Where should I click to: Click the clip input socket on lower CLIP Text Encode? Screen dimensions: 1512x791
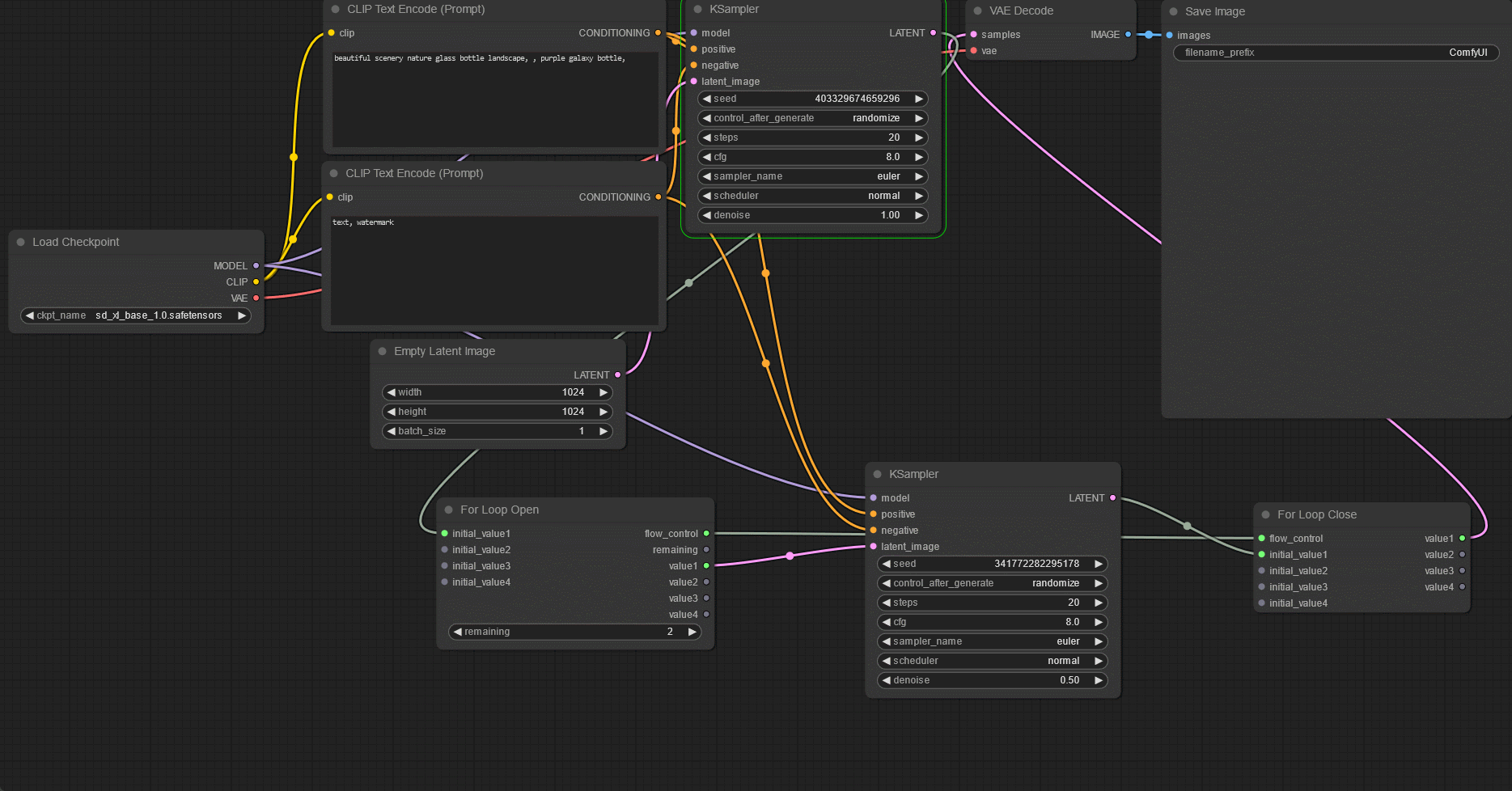click(330, 197)
